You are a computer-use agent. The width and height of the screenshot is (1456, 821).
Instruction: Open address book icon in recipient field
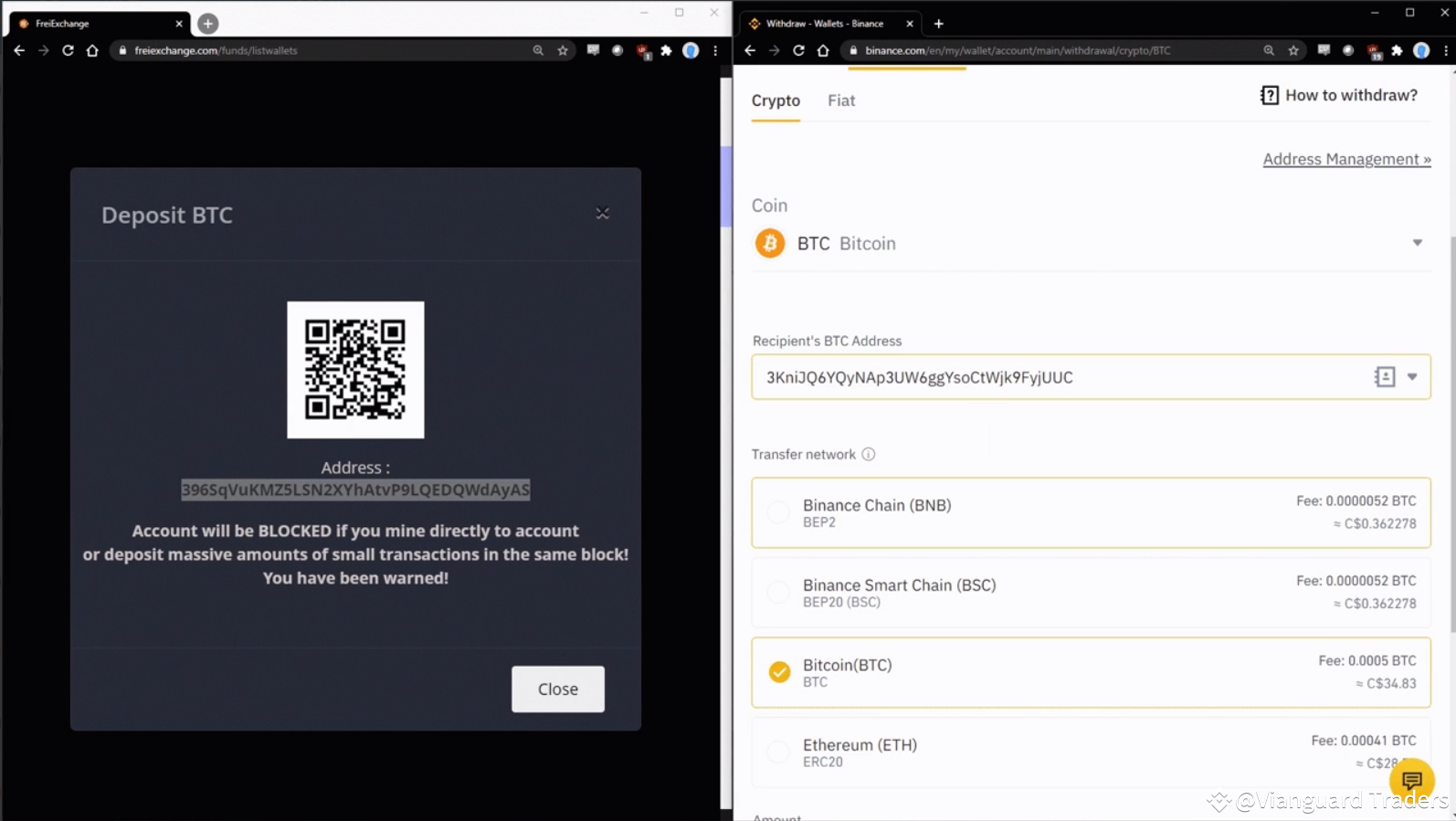click(1385, 377)
